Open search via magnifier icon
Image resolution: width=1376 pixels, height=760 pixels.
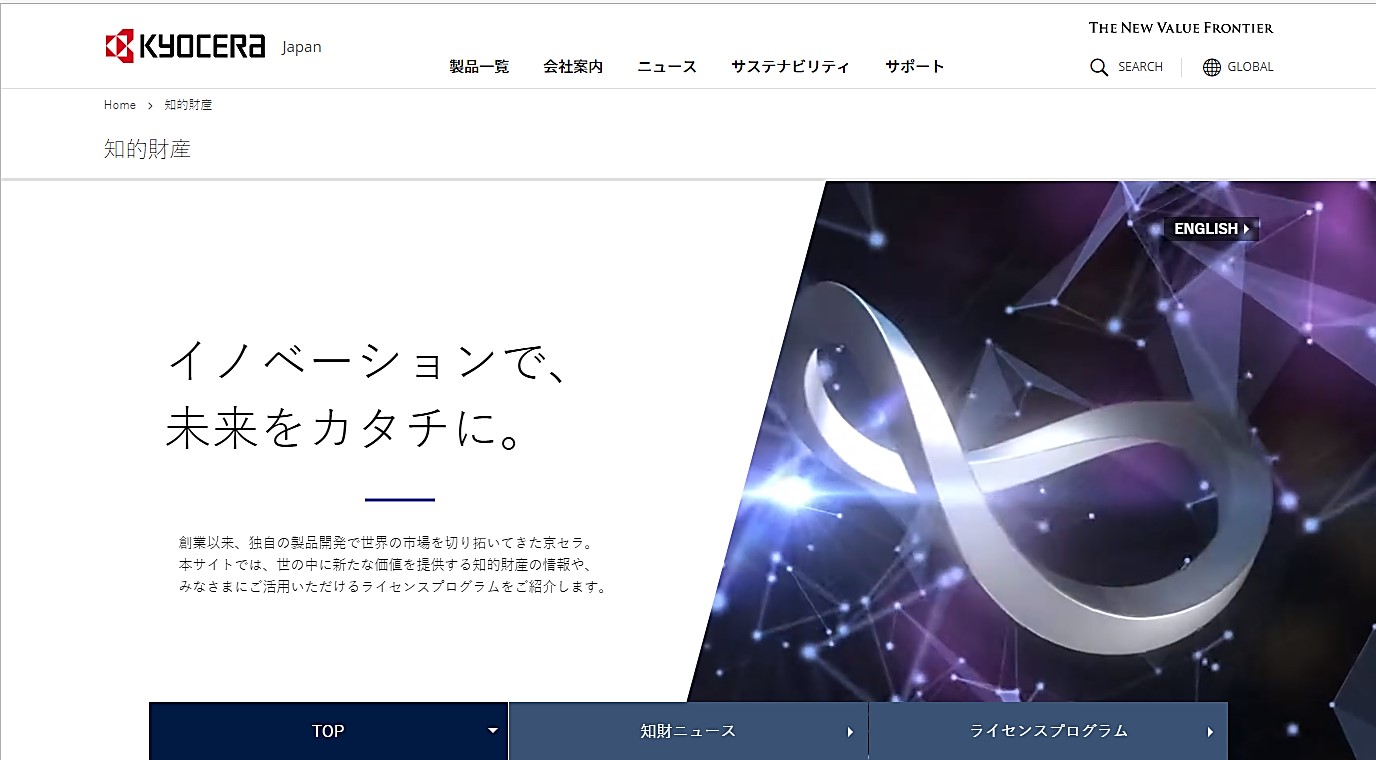point(1099,67)
